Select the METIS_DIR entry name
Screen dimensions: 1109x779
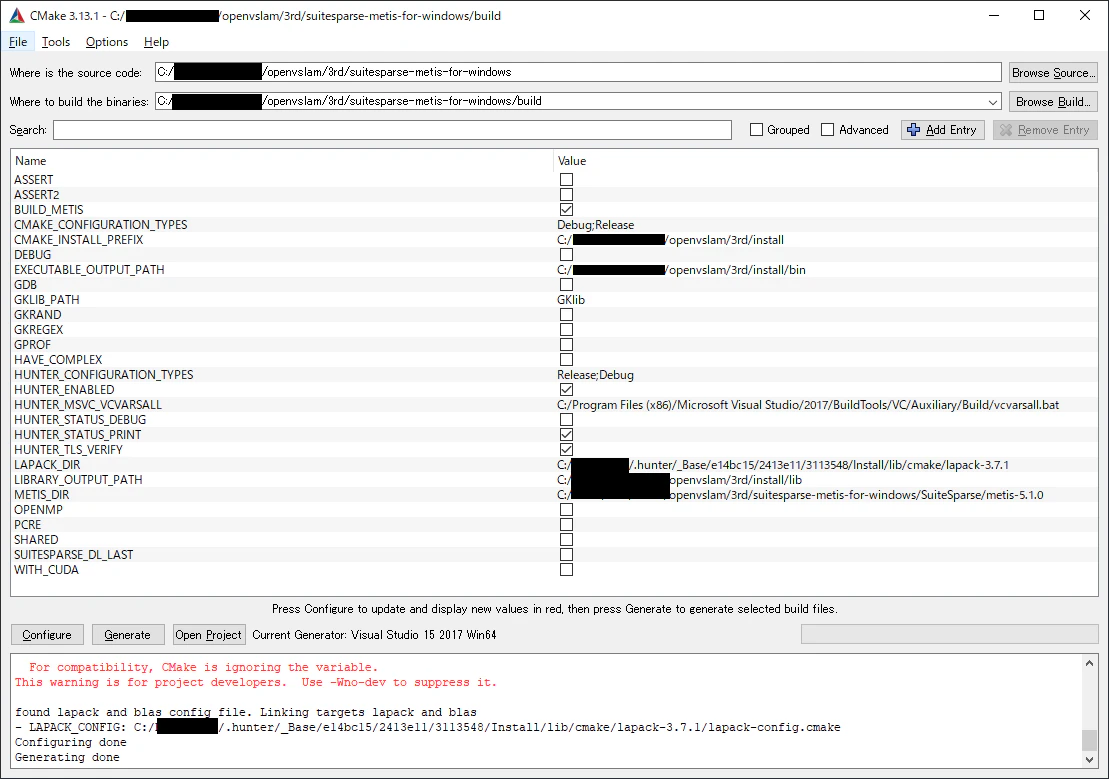click(x=42, y=495)
